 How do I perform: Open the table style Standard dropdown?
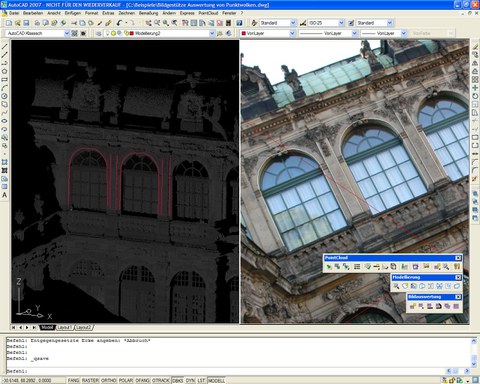click(x=390, y=23)
